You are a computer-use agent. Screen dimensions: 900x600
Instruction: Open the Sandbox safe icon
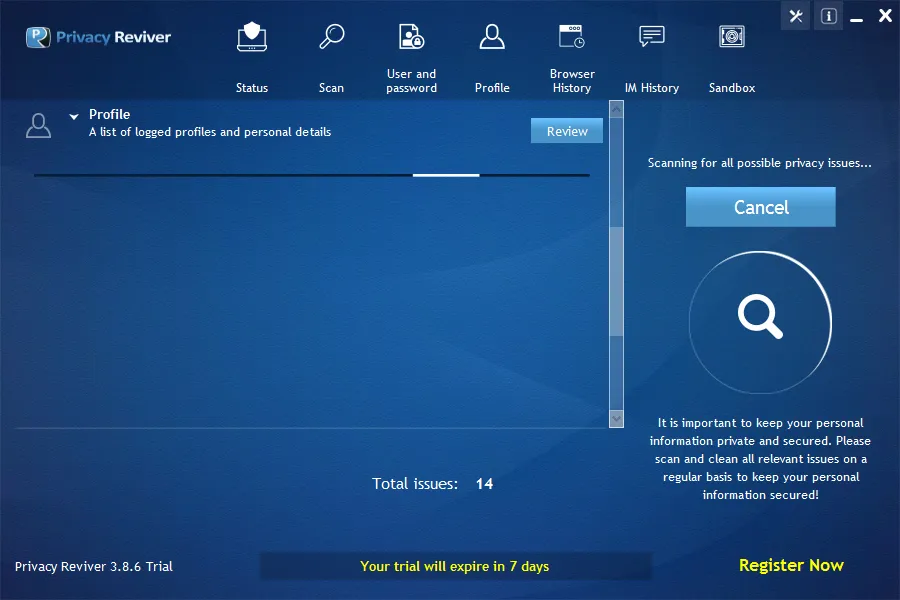coord(732,36)
